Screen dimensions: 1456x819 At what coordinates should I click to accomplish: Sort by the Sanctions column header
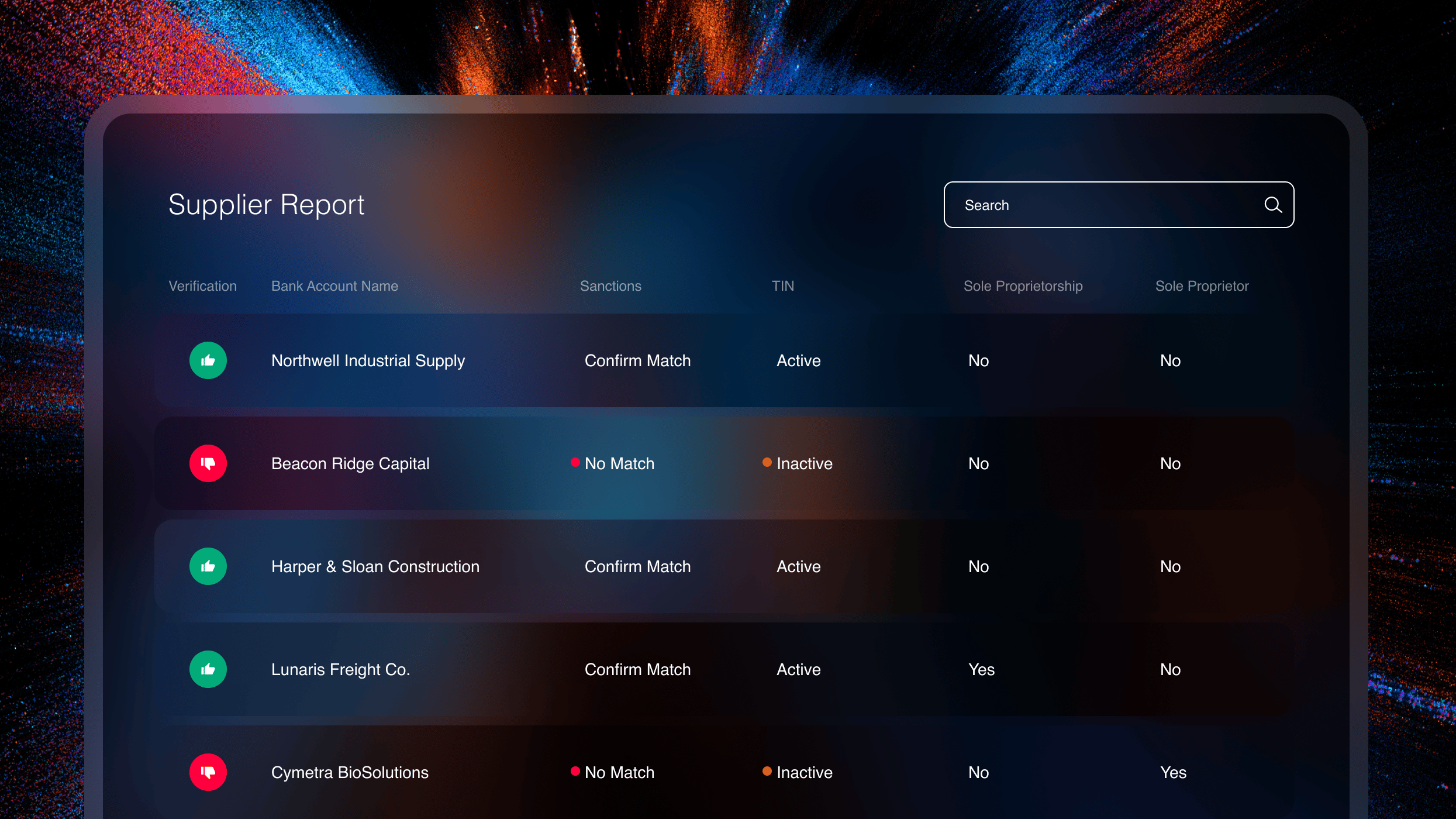[610, 286]
